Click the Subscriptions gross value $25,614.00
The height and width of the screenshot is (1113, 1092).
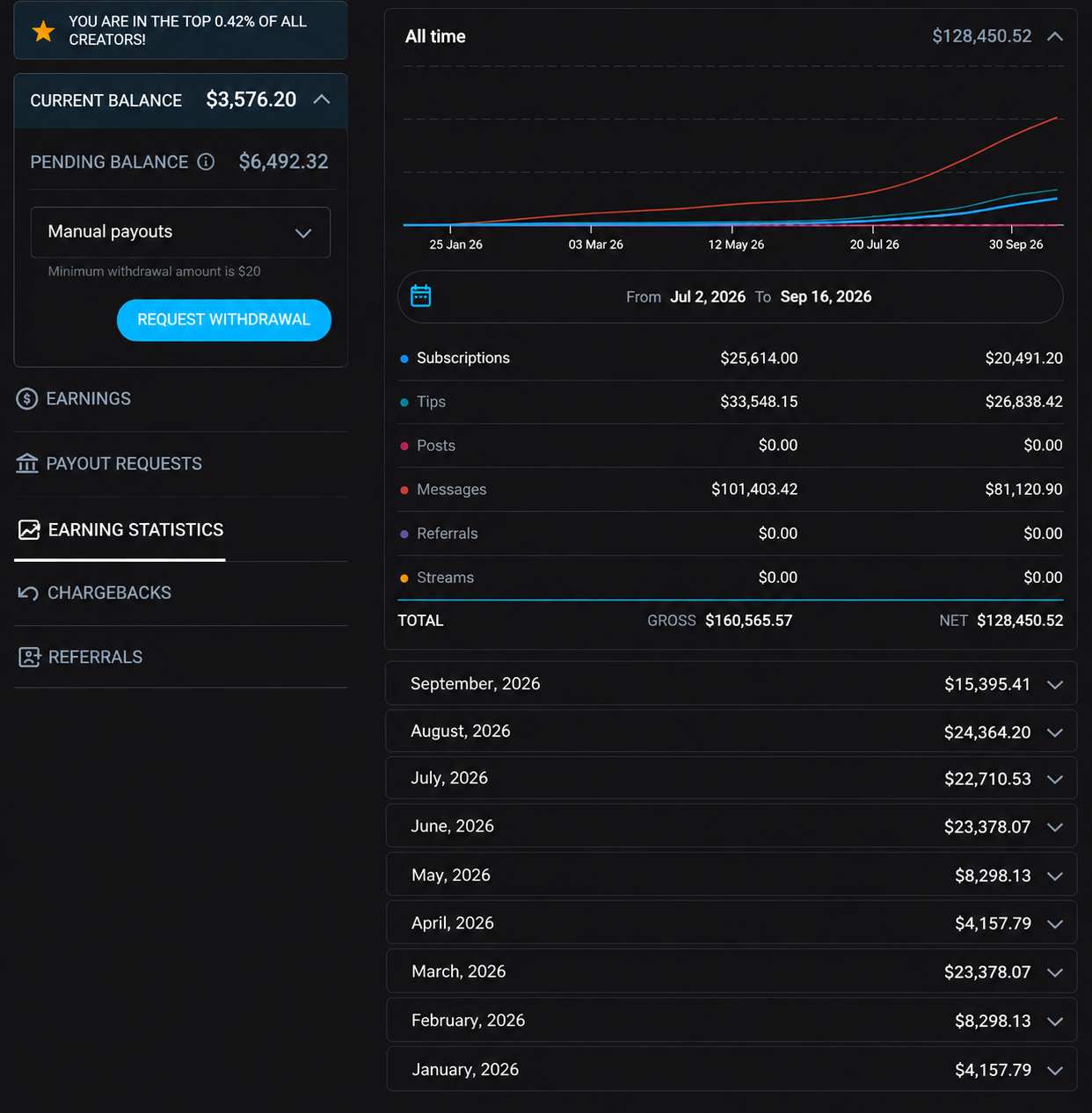(759, 358)
